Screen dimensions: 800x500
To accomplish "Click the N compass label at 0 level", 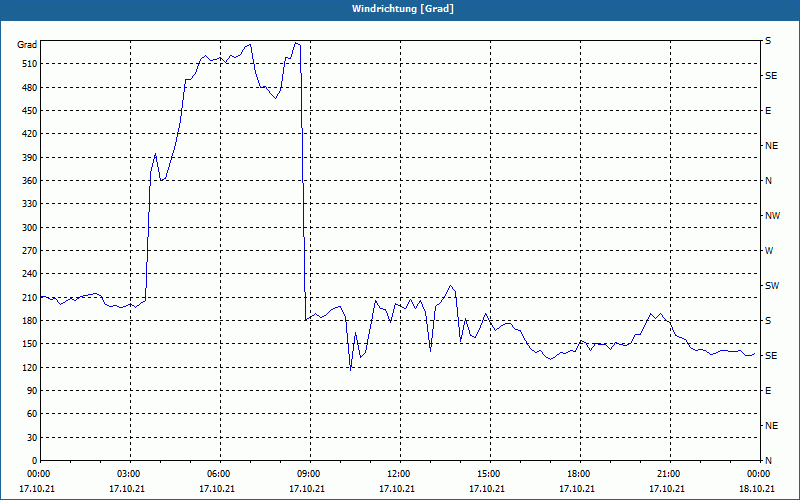I will click(768, 461).
